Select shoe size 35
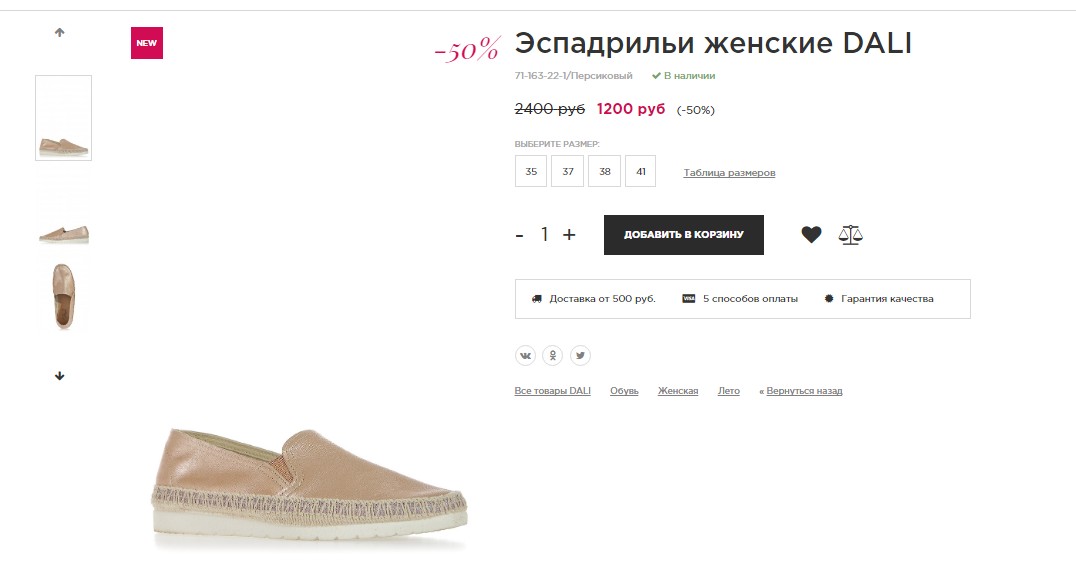Screen dimensions: 1076x567 (x=531, y=172)
